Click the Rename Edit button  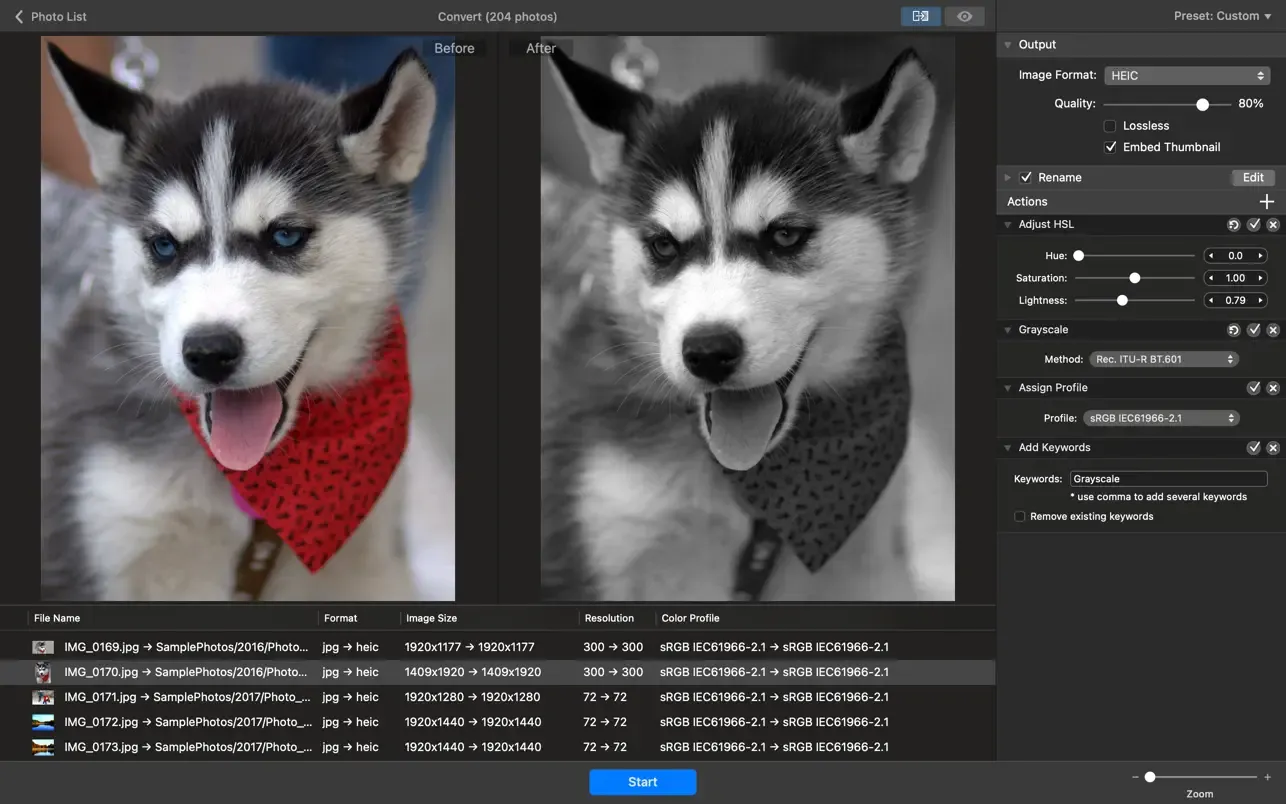(x=1253, y=177)
